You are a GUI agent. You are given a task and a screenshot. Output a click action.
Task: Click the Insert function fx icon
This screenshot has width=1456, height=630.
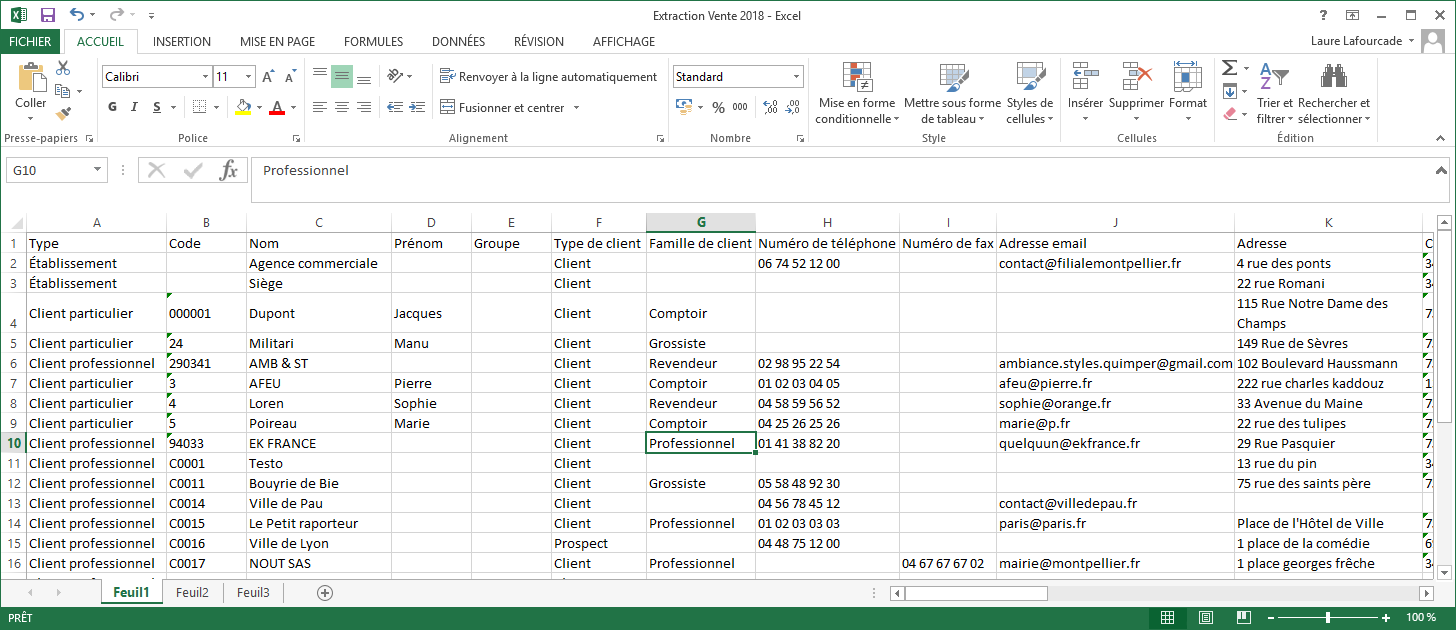tap(229, 170)
